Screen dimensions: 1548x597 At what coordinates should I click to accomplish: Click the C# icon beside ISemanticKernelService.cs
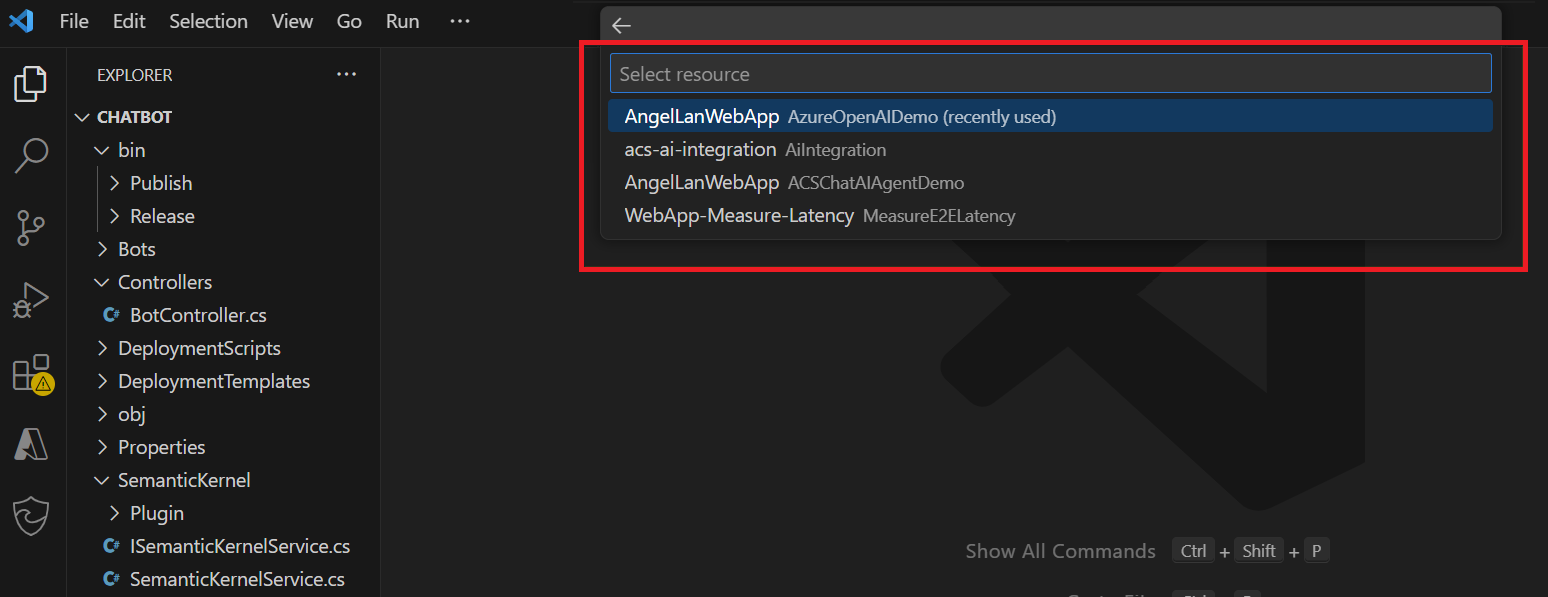coord(112,546)
